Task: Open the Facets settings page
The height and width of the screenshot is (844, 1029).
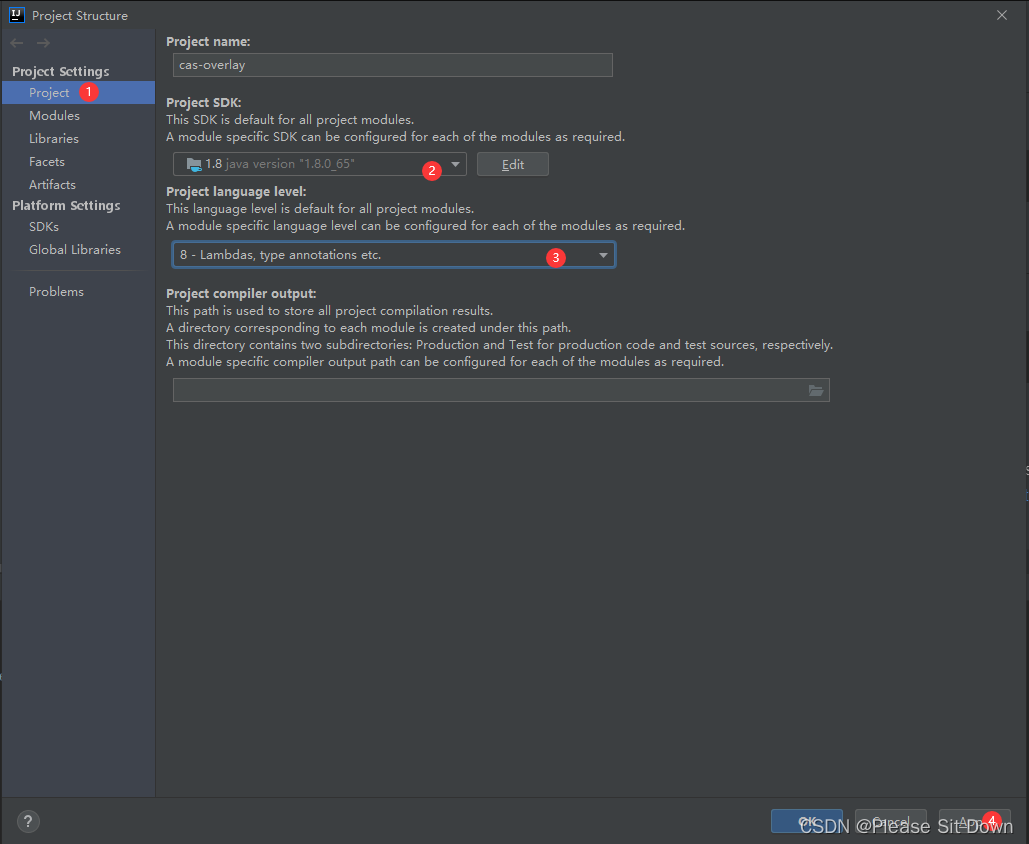Action: 47,161
